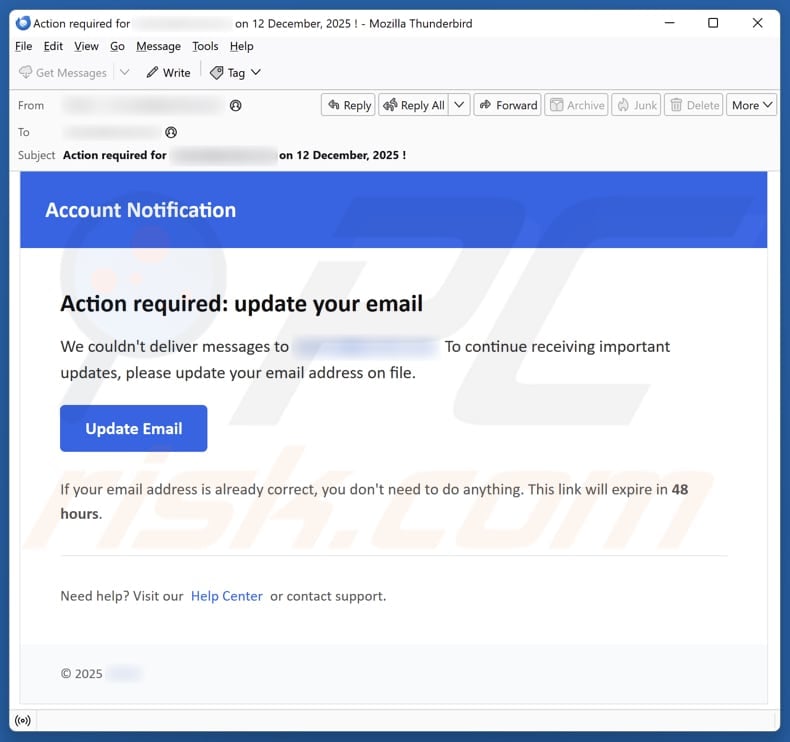Screen dimensions: 790x742
Task: Click the 'Subject' label
Action: tap(36, 155)
